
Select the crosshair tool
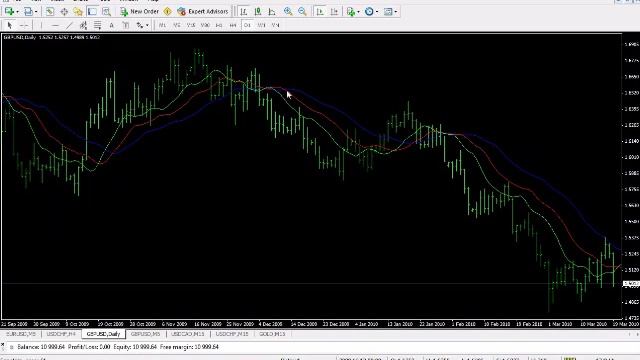click(24, 25)
